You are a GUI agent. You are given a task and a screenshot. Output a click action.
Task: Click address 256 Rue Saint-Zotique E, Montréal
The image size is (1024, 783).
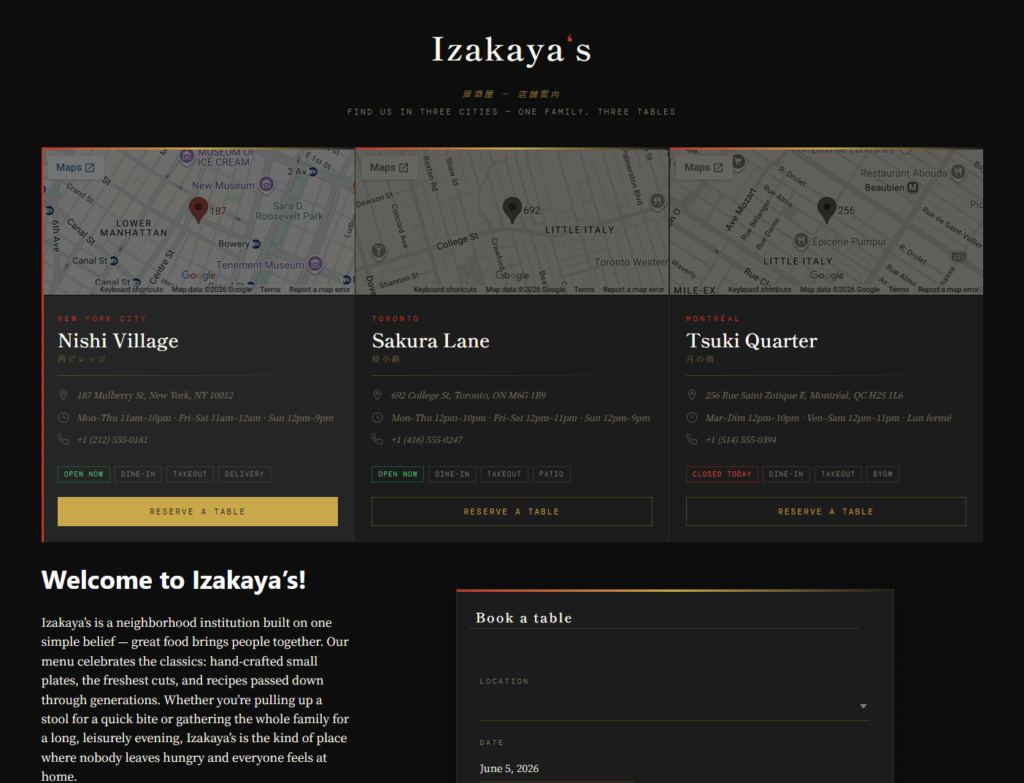(804, 395)
